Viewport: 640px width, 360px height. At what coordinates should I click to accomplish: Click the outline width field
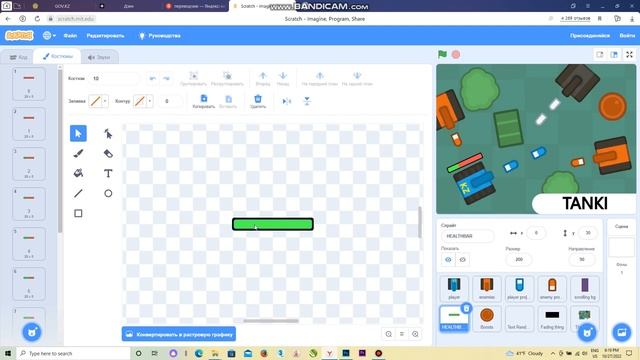pyautogui.click(x=170, y=101)
